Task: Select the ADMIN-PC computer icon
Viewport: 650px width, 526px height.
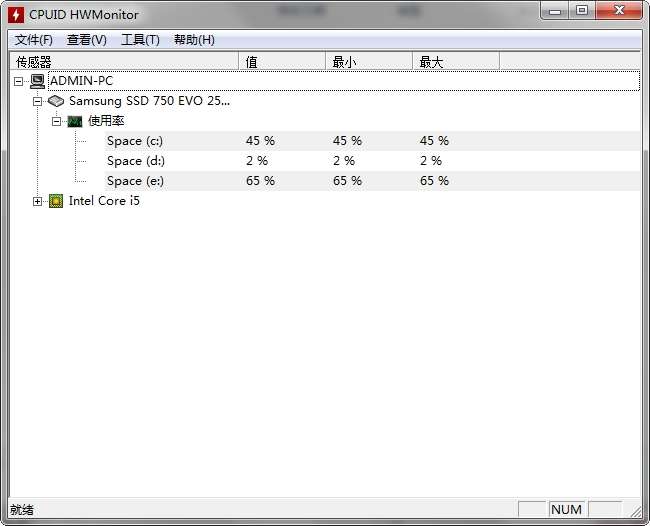Action: click(x=37, y=81)
